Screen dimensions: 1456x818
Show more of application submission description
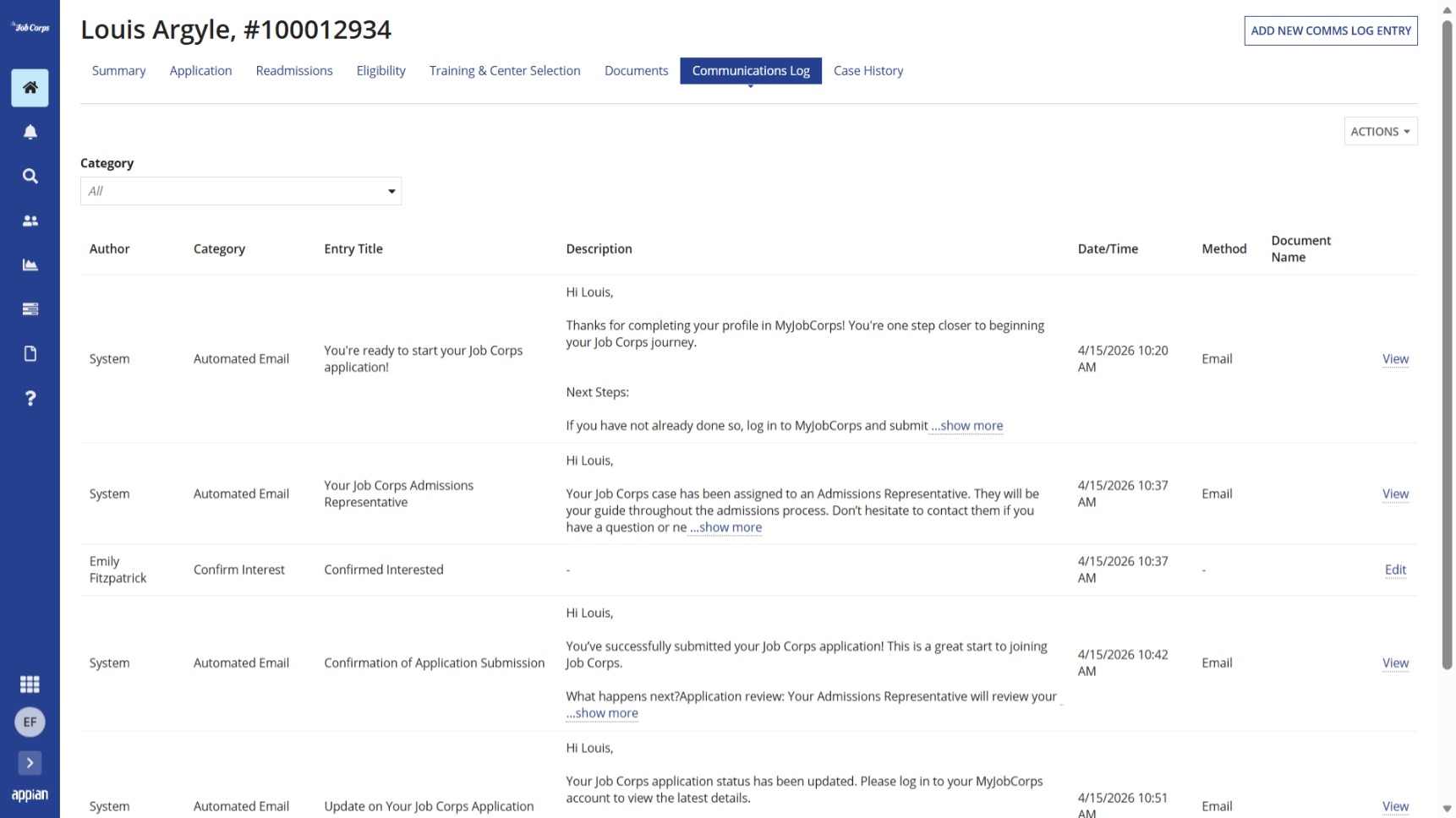(602, 713)
